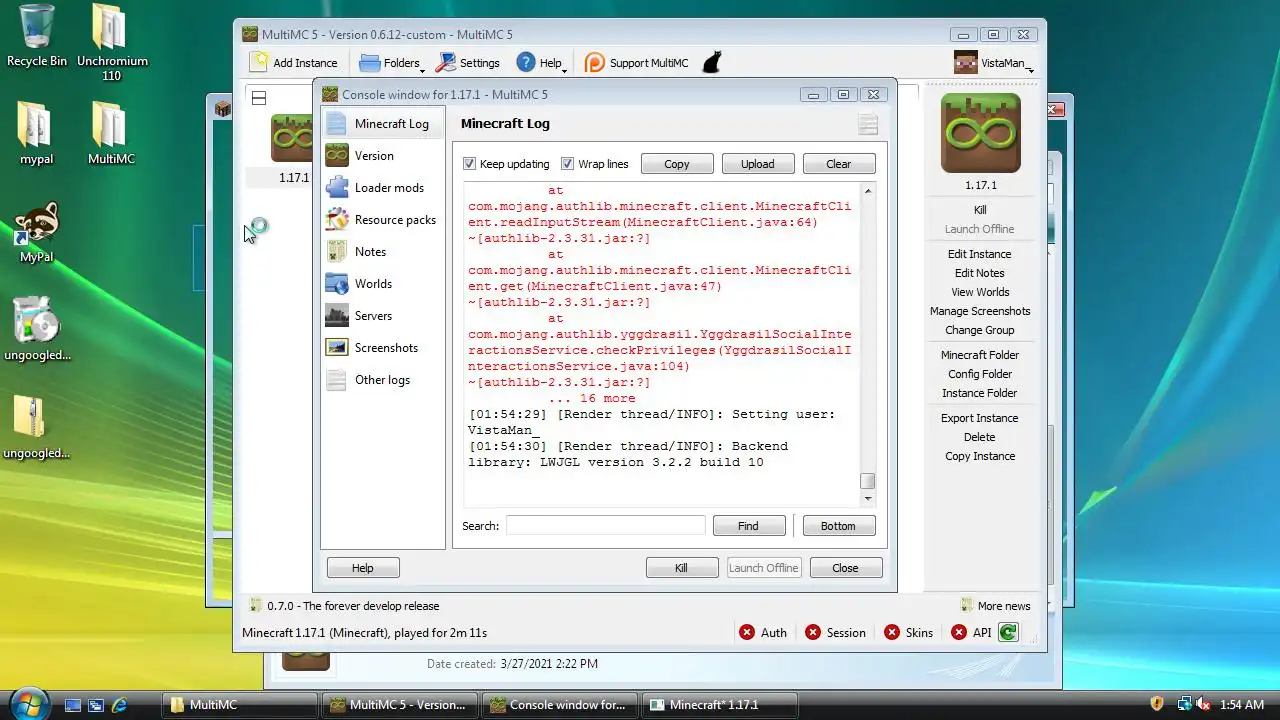Open the Notes page icon
Viewport: 1280px width, 720px height.
click(x=337, y=252)
